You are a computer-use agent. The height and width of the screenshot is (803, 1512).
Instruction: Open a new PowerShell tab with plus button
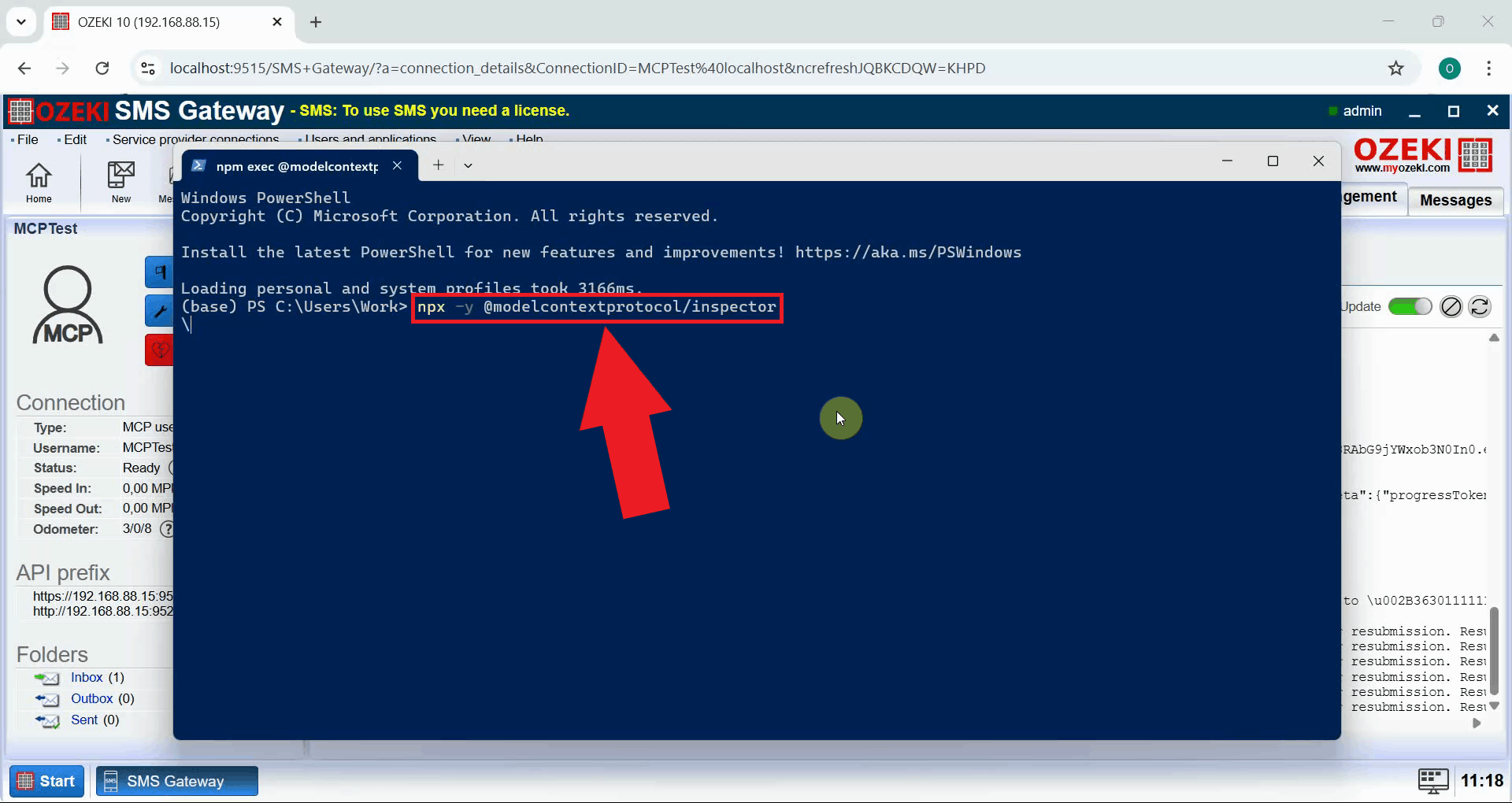[x=439, y=165]
